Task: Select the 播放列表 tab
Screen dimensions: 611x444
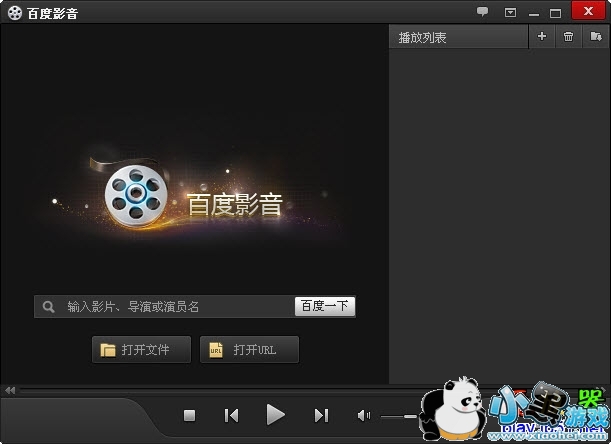Action: click(x=422, y=37)
